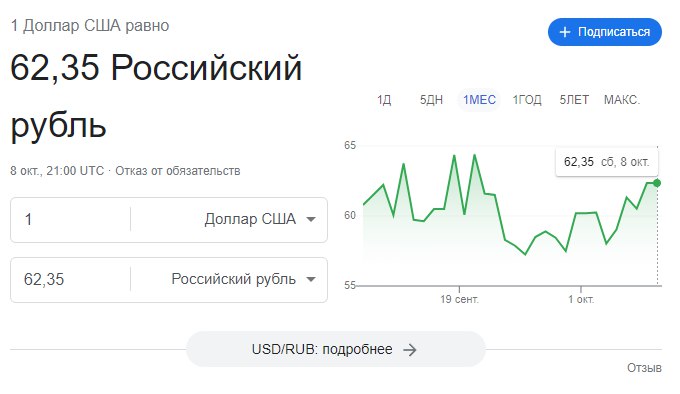Subscribe using the Подписаться button
This screenshot has height=394, width=680.
[605, 32]
